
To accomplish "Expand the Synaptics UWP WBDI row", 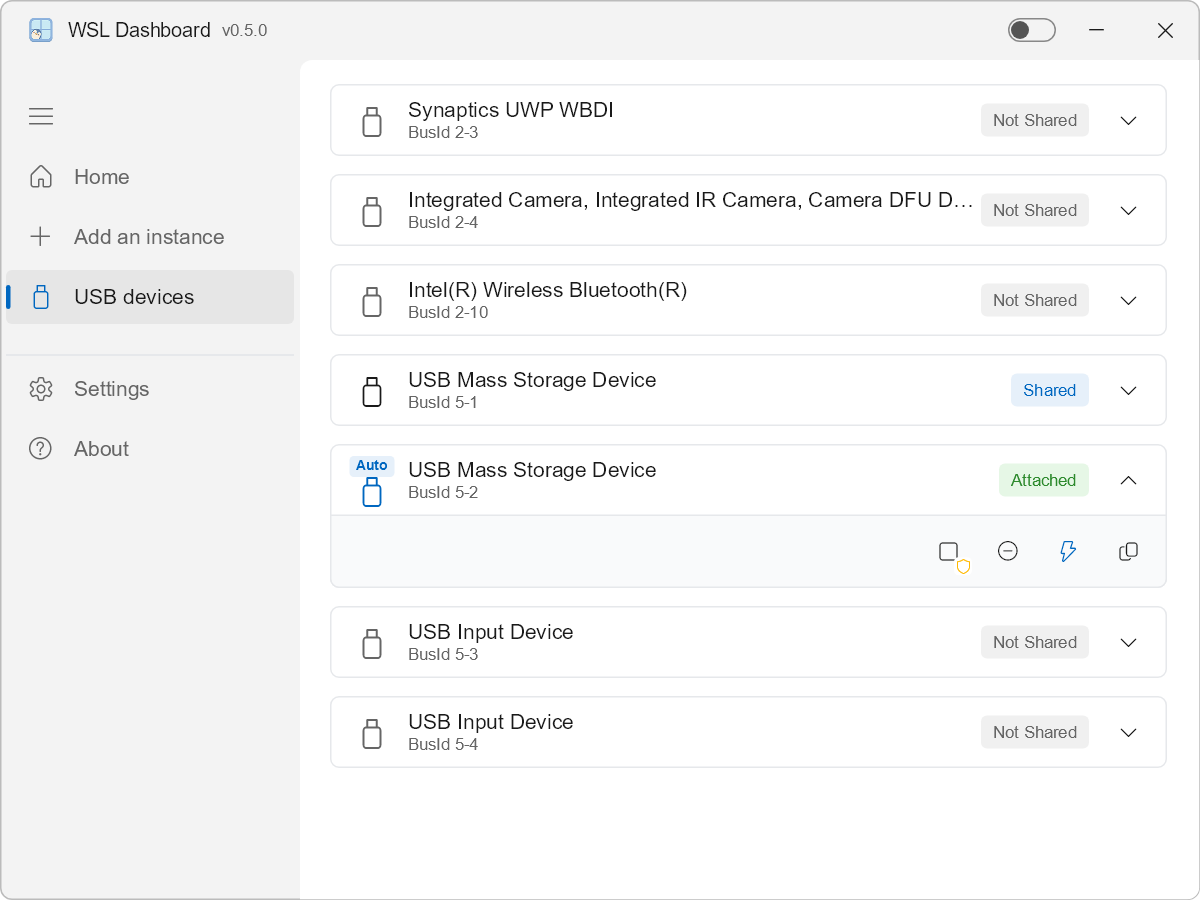I will (1129, 120).
